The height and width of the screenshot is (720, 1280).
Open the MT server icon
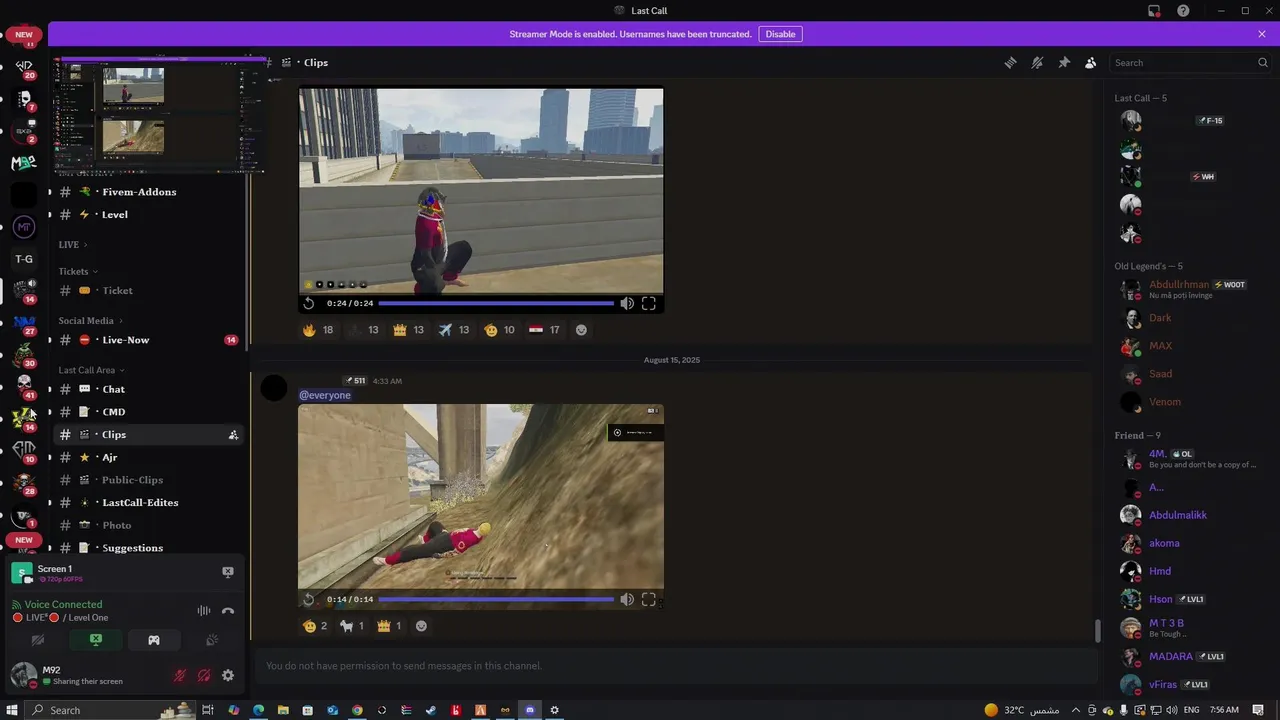pyautogui.click(x=24, y=227)
